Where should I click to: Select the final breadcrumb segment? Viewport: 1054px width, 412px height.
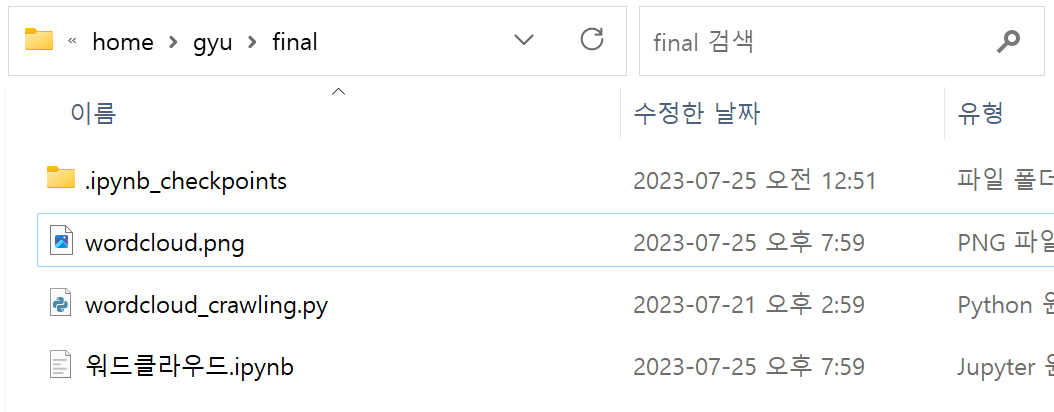(294, 42)
